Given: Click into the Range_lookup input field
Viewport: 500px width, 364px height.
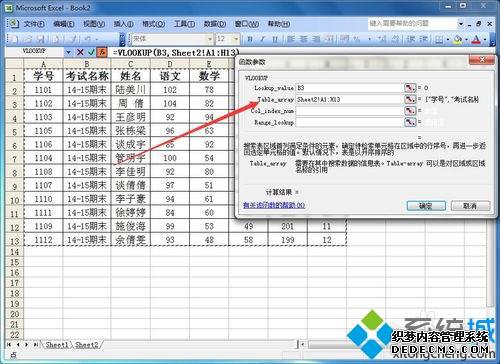Looking at the screenshot, I should click(x=349, y=122).
